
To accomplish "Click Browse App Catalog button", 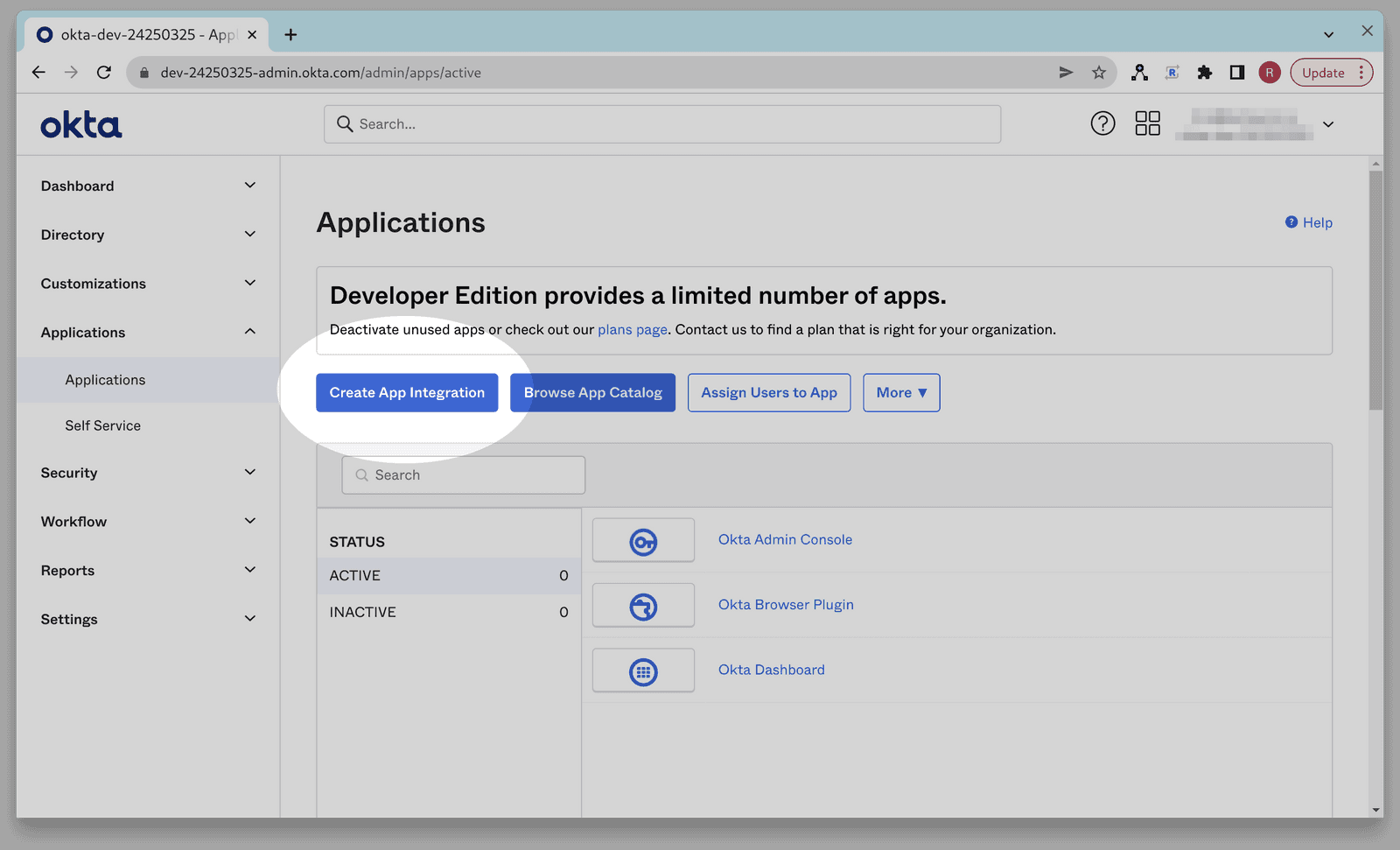I will (x=592, y=393).
